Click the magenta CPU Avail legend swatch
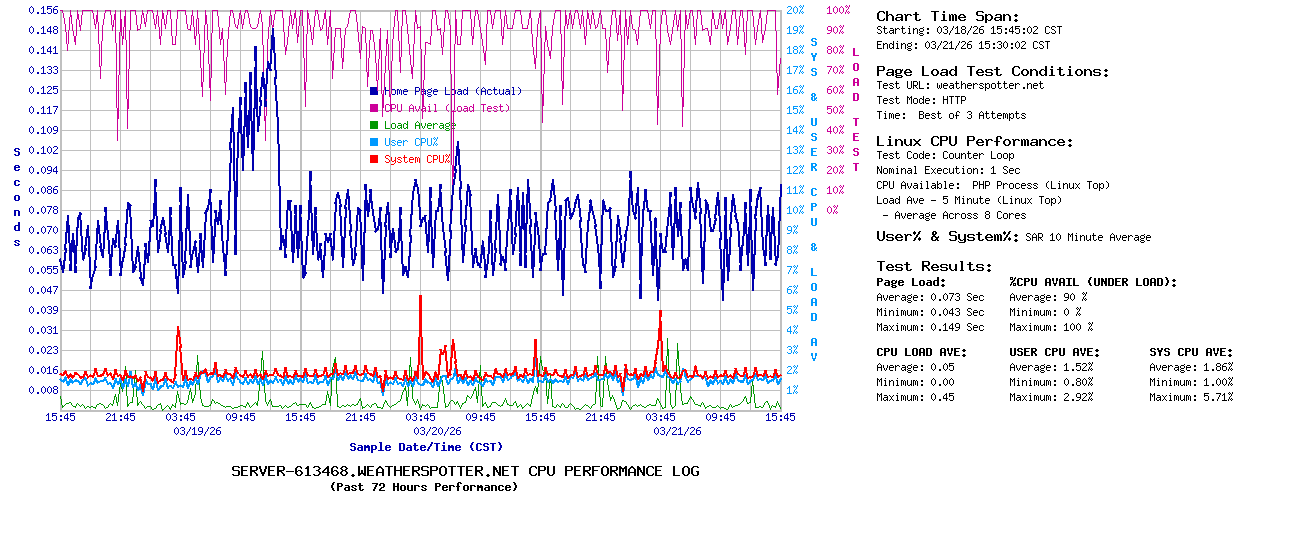The height and width of the screenshot is (550, 1300). tap(374, 108)
